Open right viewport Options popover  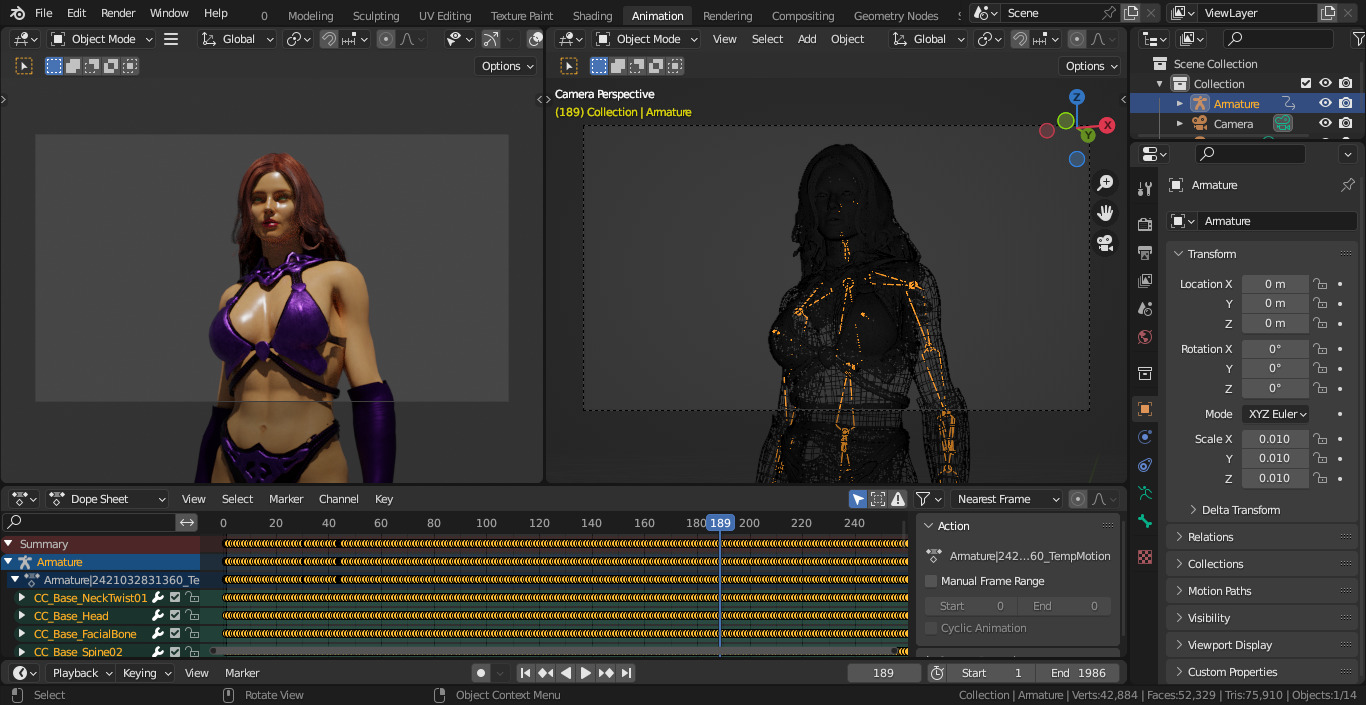pos(1091,66)
